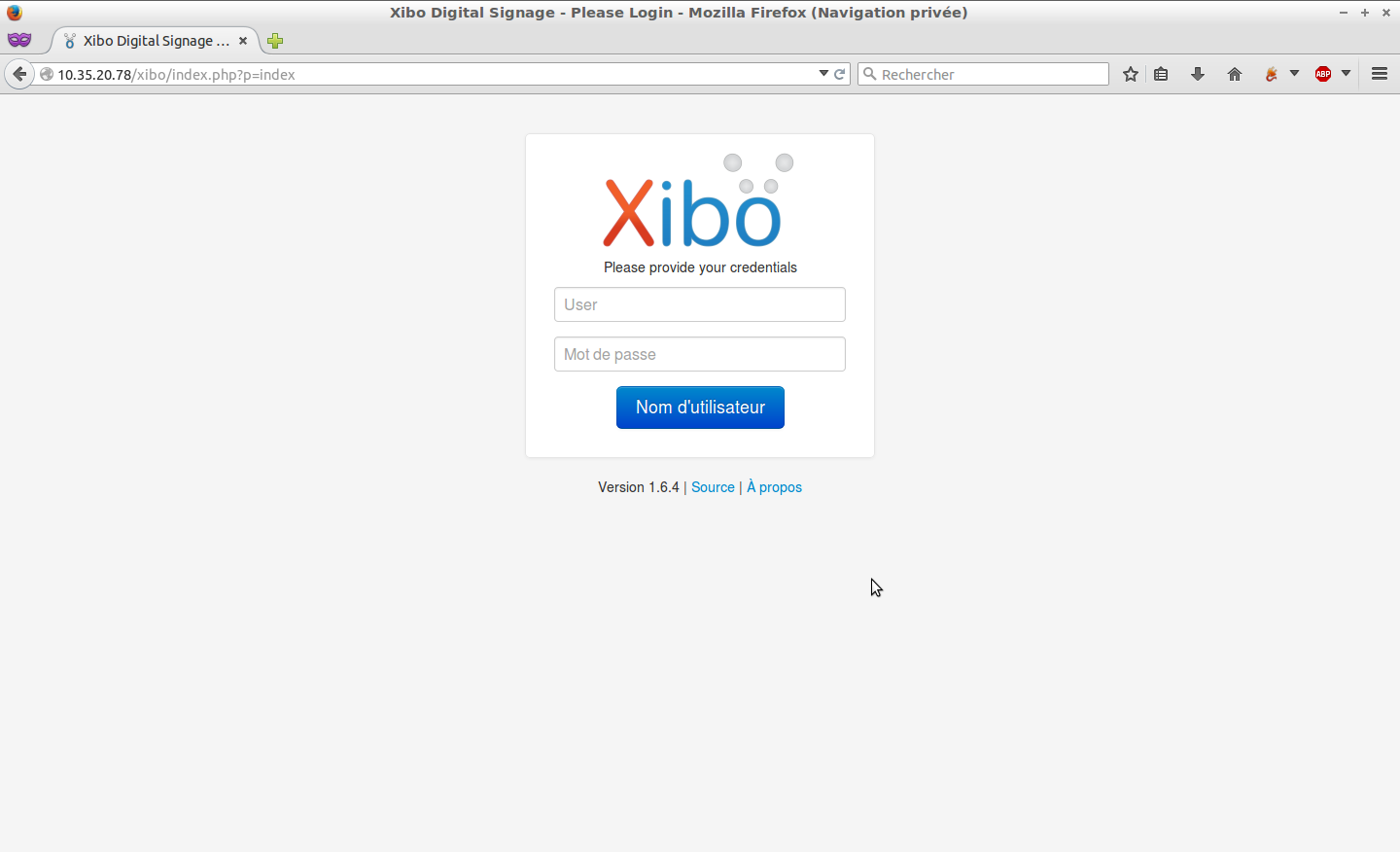This screenshot has width=1400, height=852.
Task: Open the bookmarks list icon
Action: tap(1161, 74)
